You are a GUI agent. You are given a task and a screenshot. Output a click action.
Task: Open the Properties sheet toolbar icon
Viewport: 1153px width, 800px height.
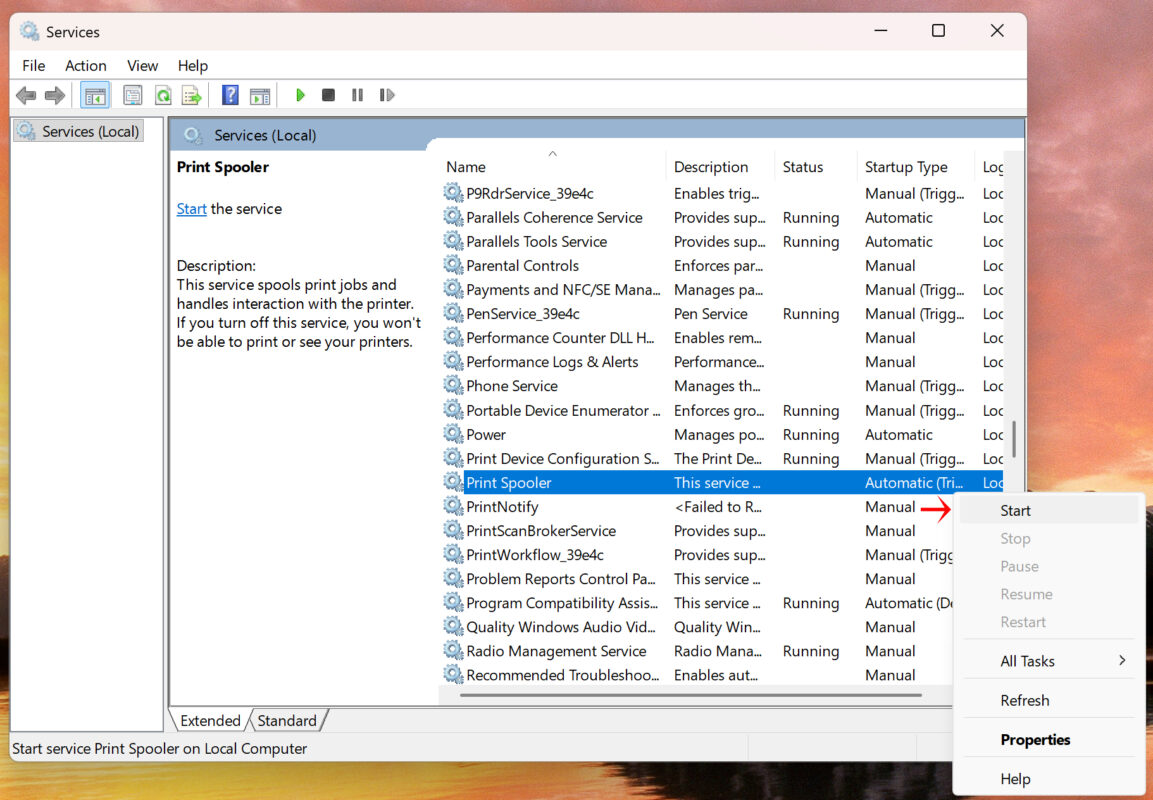(x=132, y=95)
